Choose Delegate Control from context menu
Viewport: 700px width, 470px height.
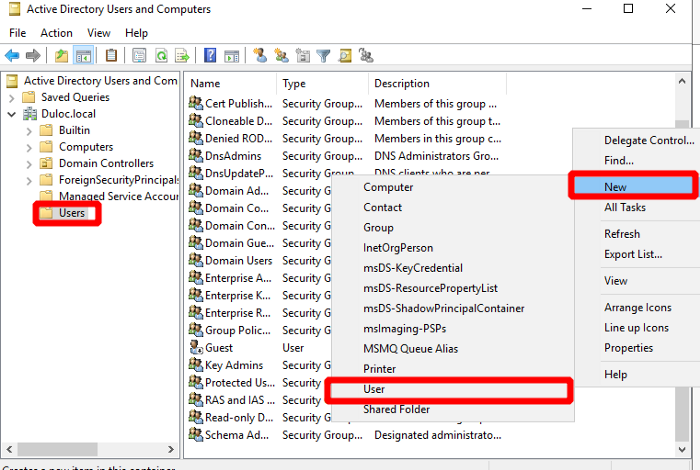(649, 140)
